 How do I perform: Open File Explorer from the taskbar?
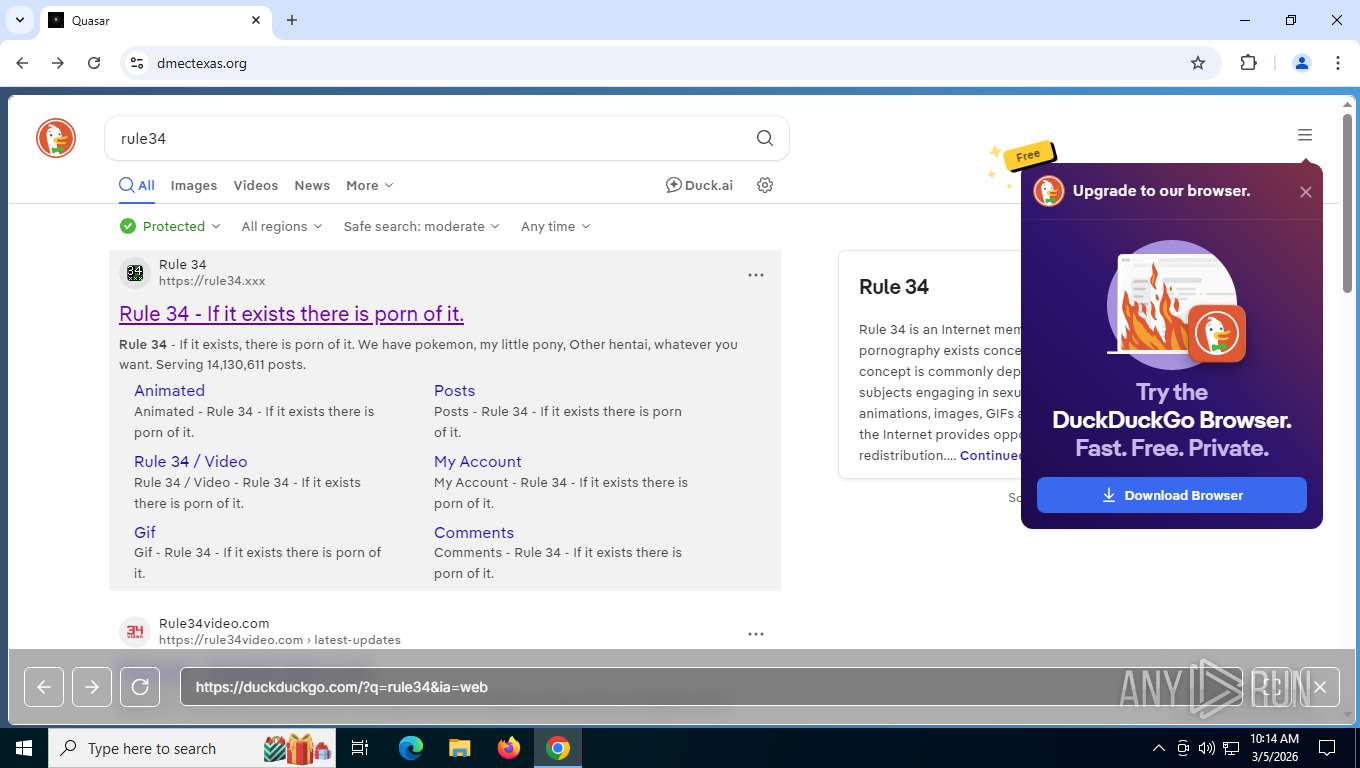[459, 748]
